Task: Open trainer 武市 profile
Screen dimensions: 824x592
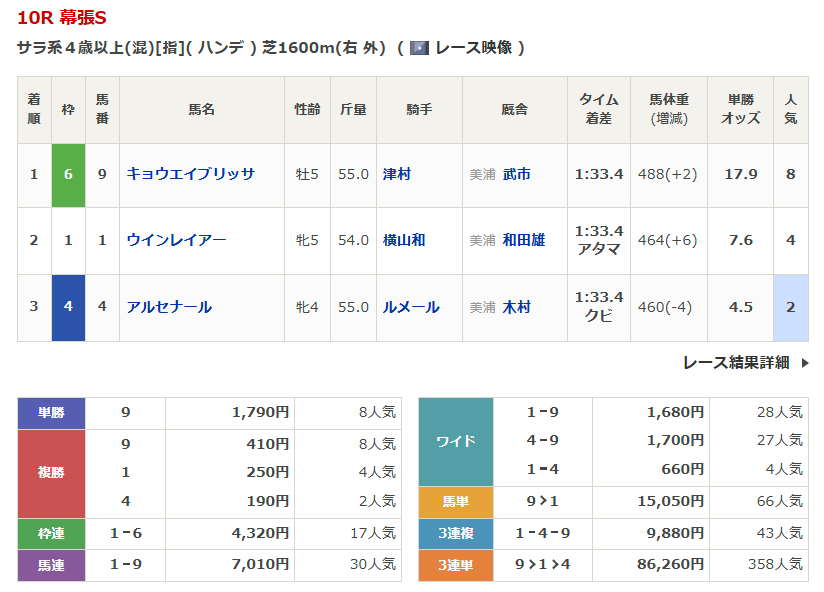Action: click(517, 174)
